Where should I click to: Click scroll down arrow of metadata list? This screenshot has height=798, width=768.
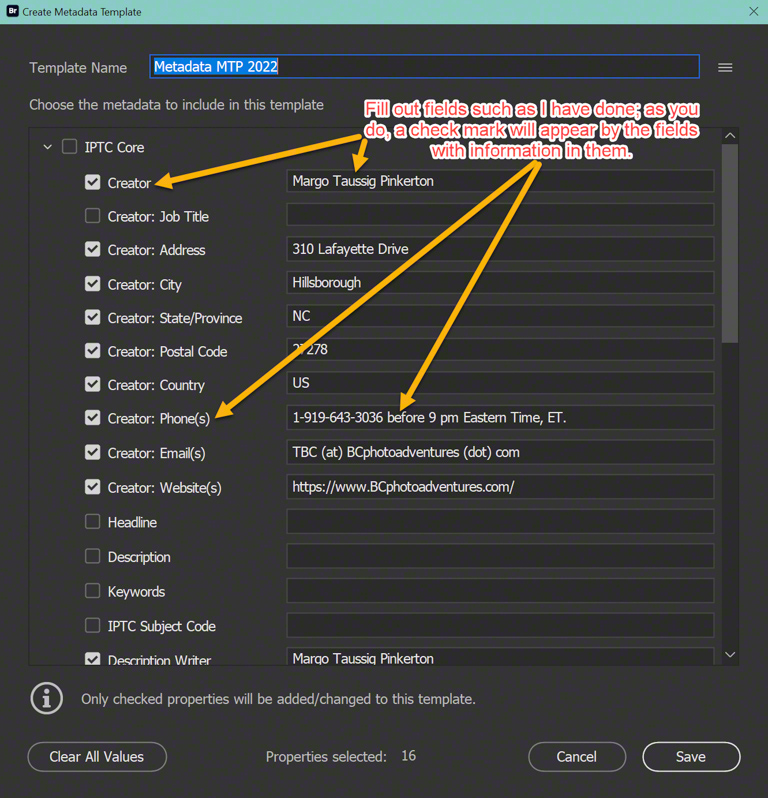[x=730, y=654]
